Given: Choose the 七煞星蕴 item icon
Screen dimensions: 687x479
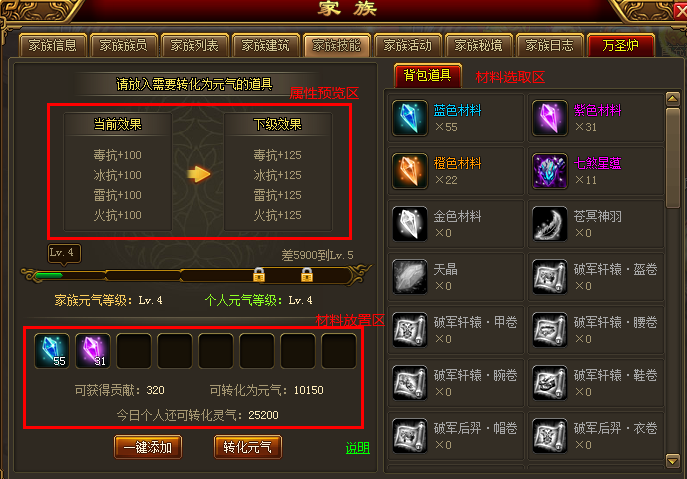Looking at the screenshot, I should pyautogui.click(x=550, y=171).
